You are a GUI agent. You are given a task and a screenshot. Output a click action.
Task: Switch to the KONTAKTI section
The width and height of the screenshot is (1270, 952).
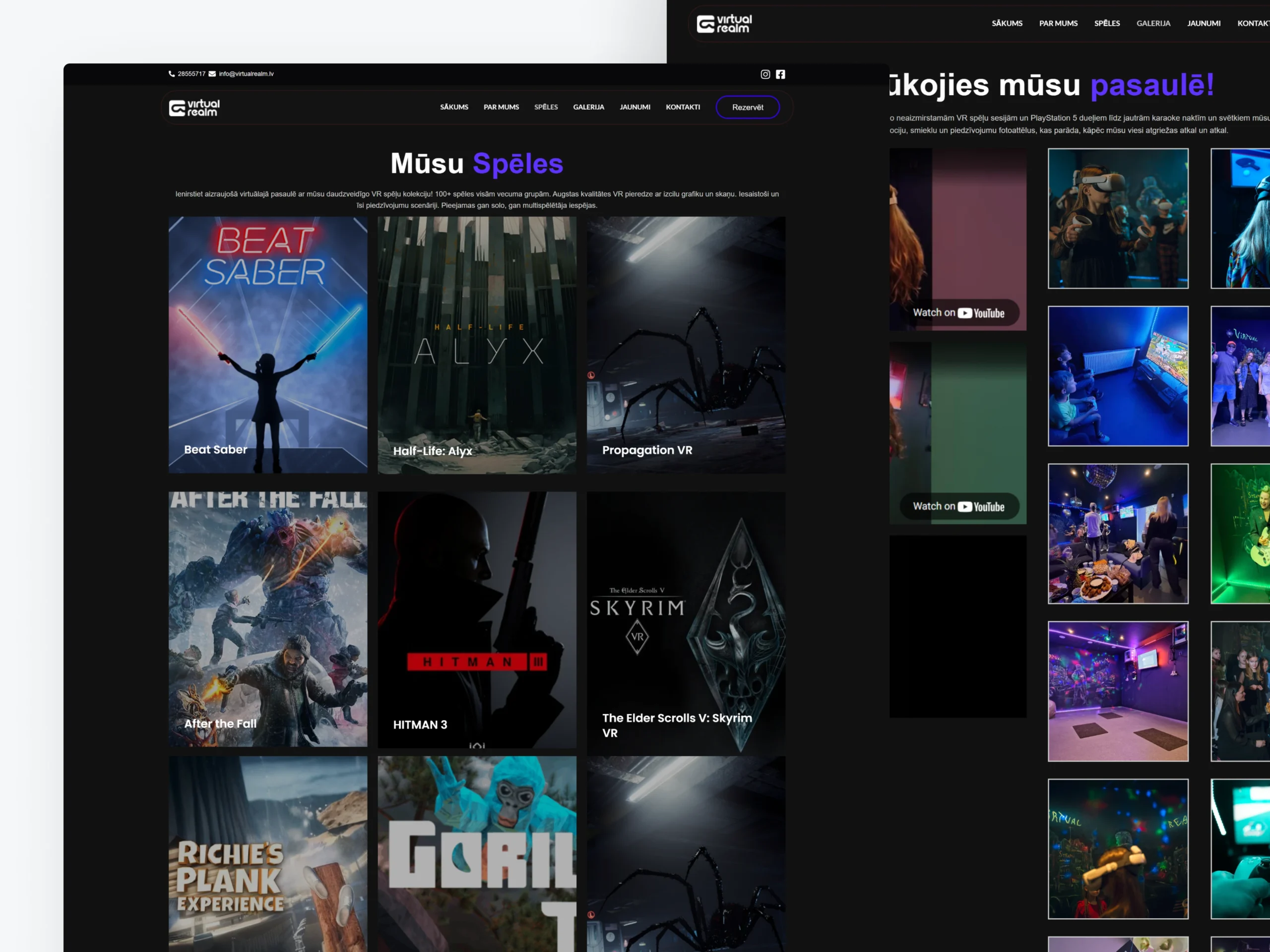(683, 107)
